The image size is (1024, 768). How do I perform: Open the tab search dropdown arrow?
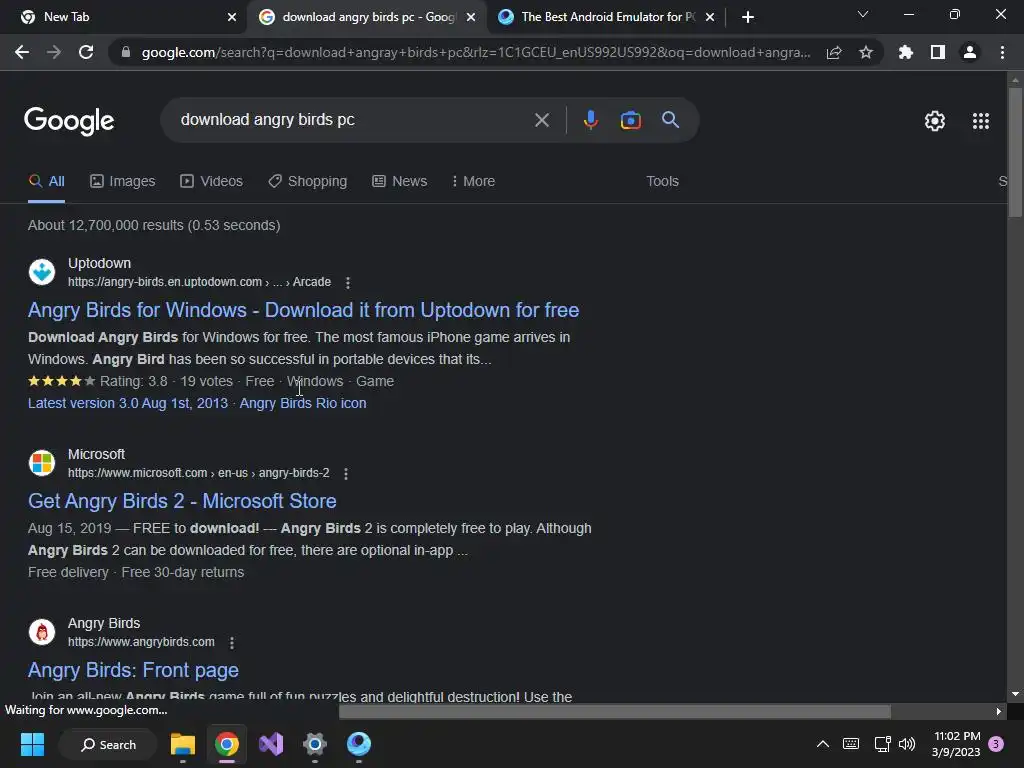[863, 14]
